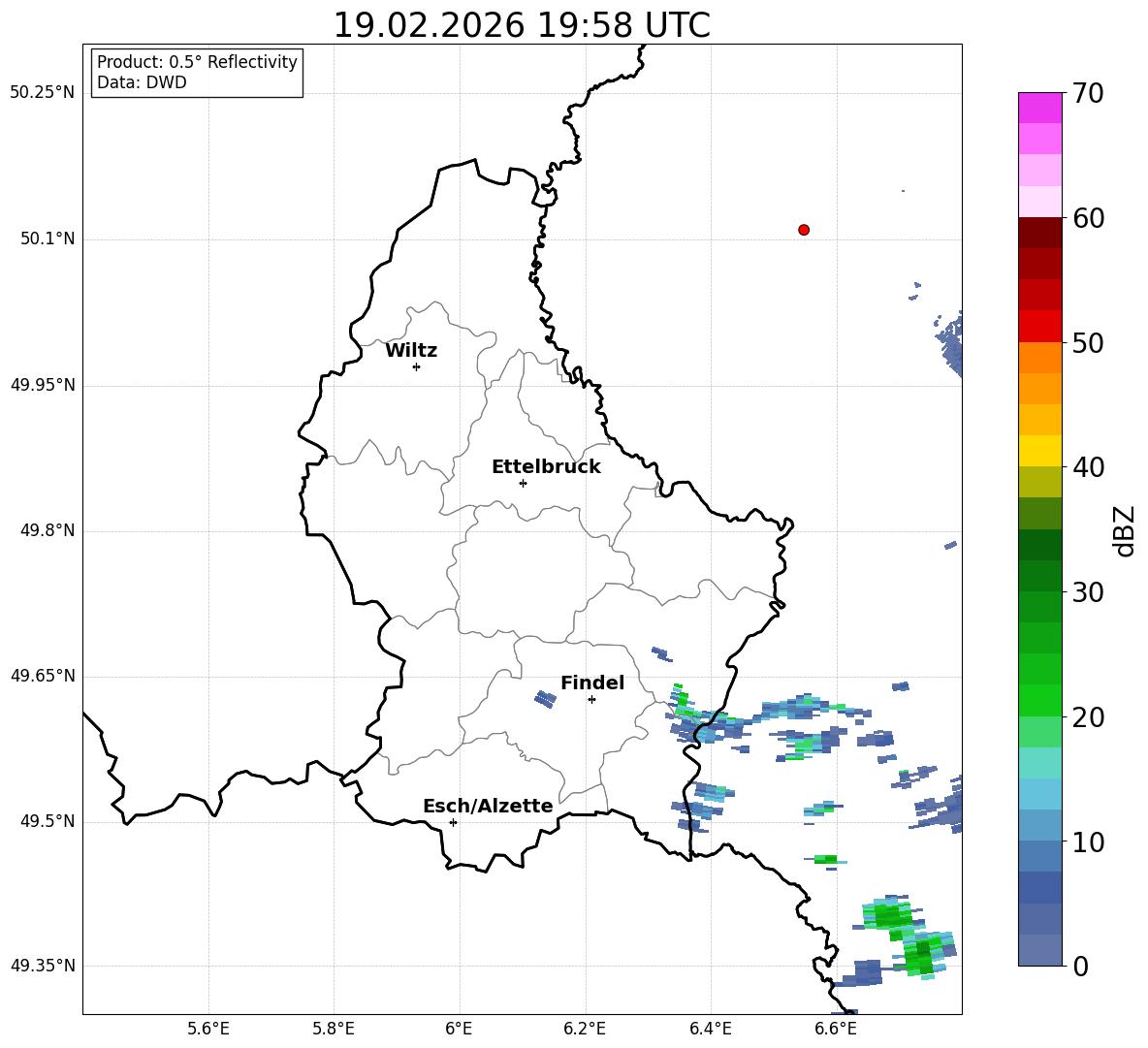Click the 49.8°N latitude label

tap(48, 530)
